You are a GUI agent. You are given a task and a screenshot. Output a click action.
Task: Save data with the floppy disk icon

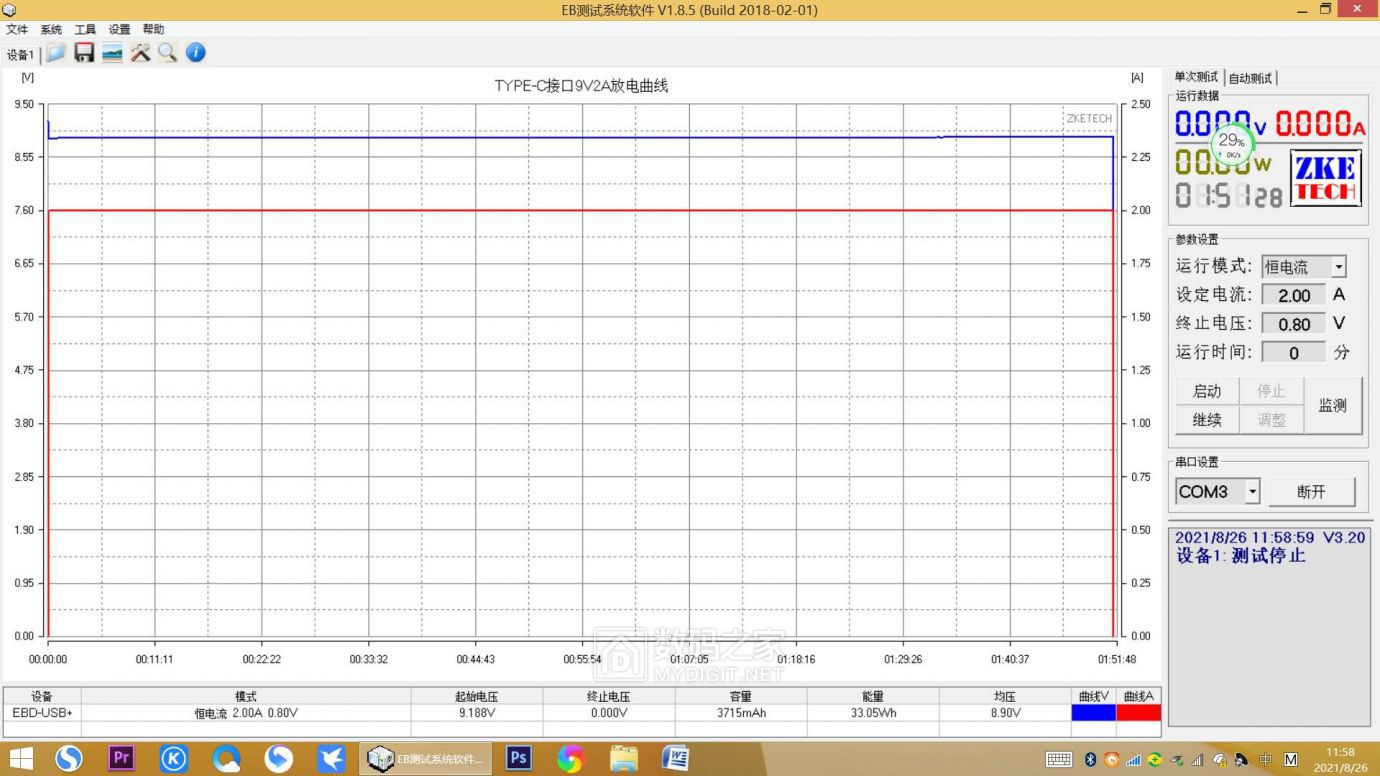click(x=84, y=53)
